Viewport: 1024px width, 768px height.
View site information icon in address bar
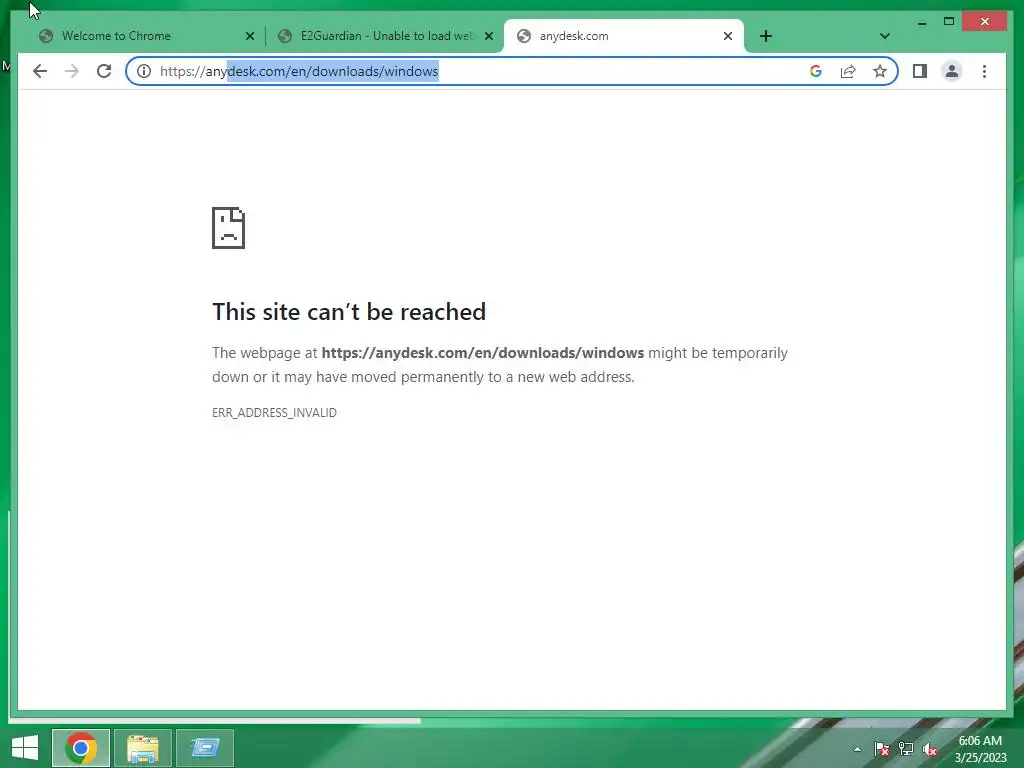click(x=144, y=71)
